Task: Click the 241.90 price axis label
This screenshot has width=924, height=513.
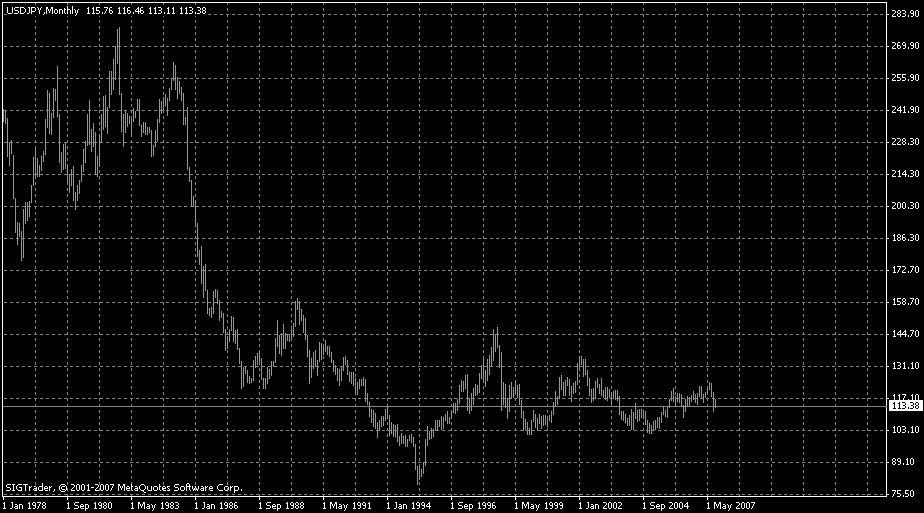Action: 905,110
